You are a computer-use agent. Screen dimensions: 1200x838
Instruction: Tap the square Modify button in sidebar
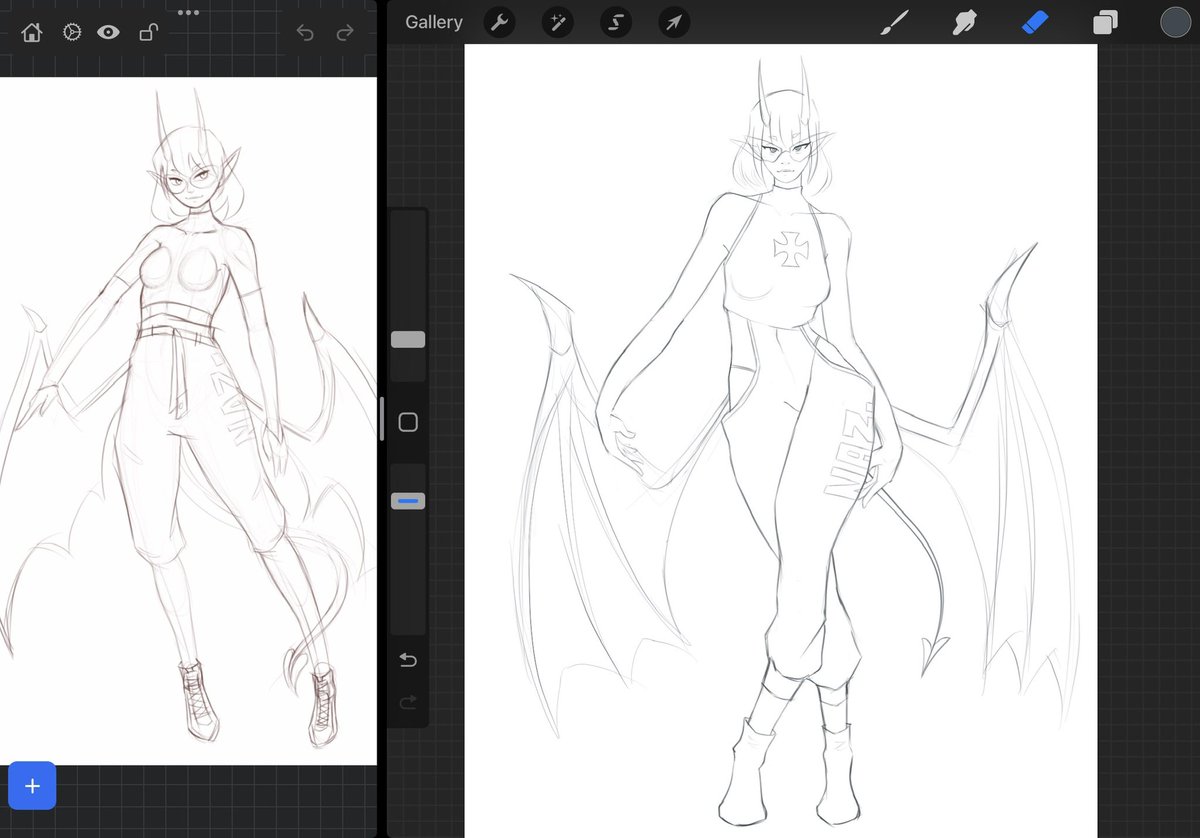(408, 422)
